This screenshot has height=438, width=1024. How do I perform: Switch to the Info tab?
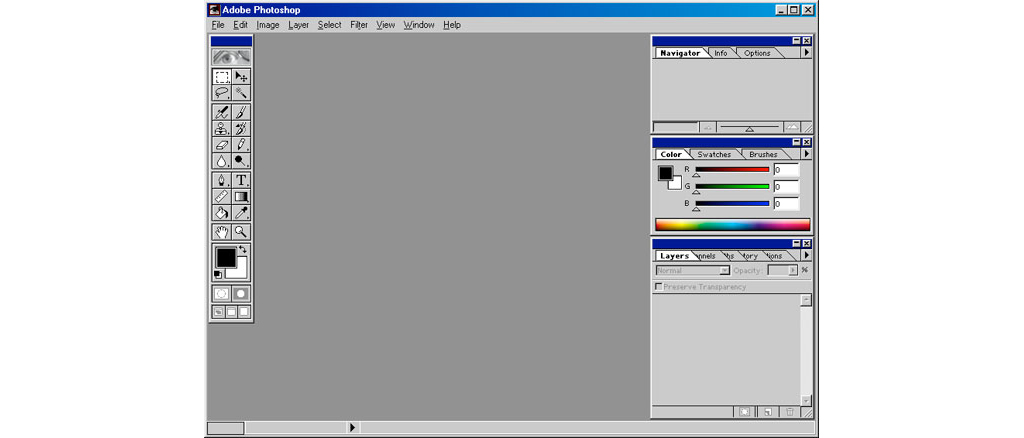[x=720, y=54]
